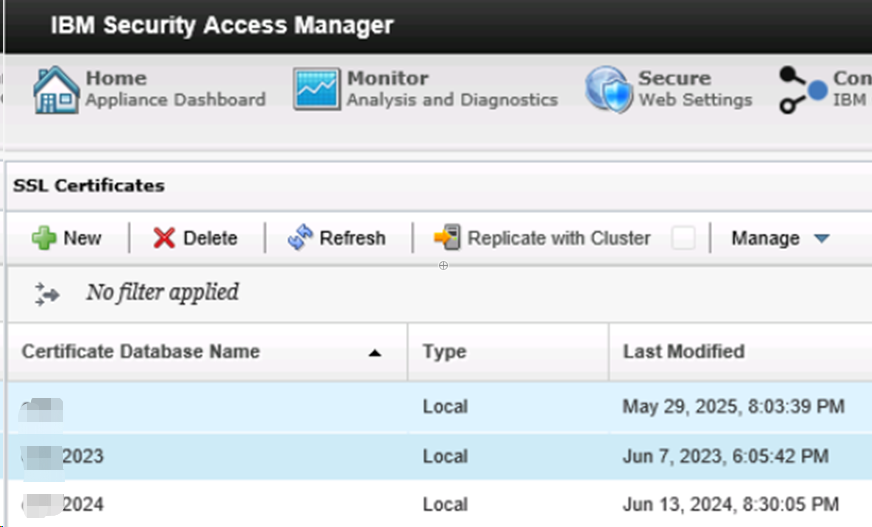
Task: Click the Manage menu button
Action: point(780,238)
